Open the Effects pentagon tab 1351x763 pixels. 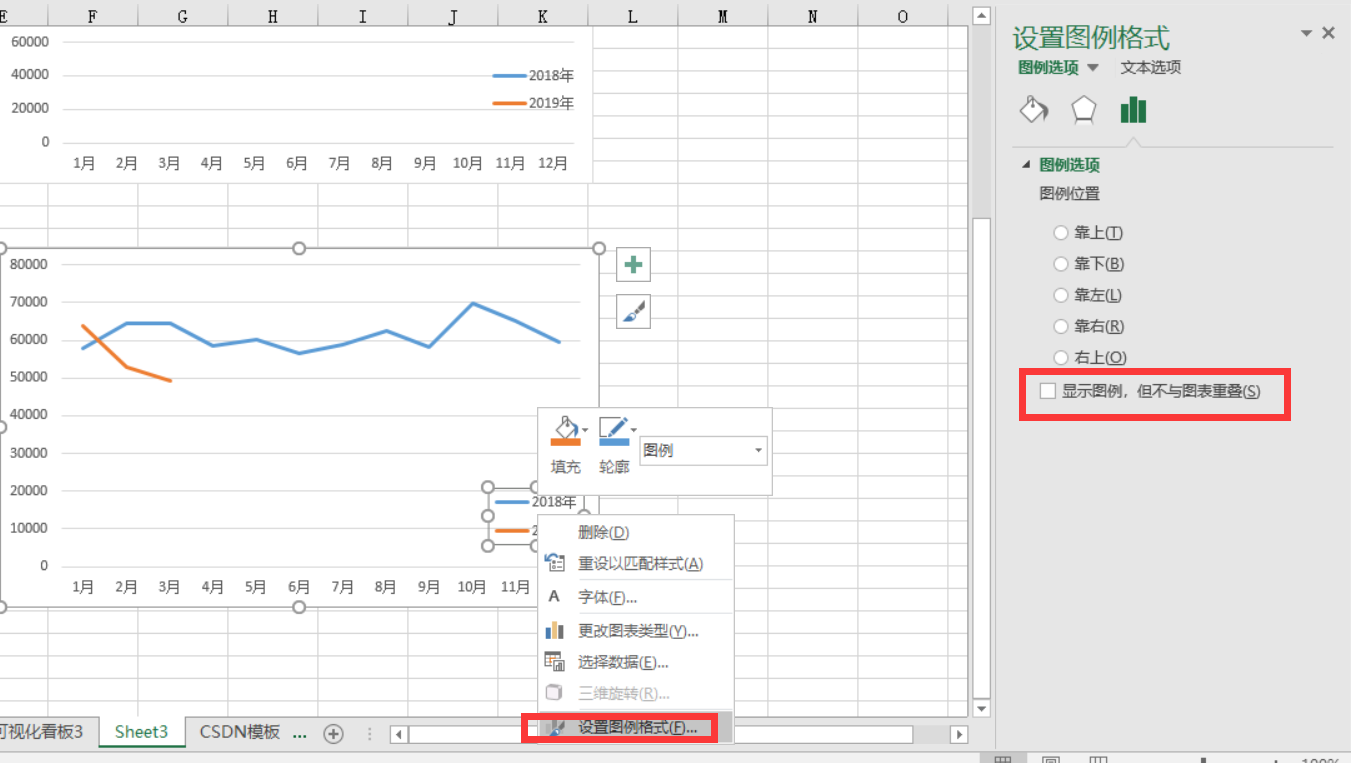coord(1083,109)
